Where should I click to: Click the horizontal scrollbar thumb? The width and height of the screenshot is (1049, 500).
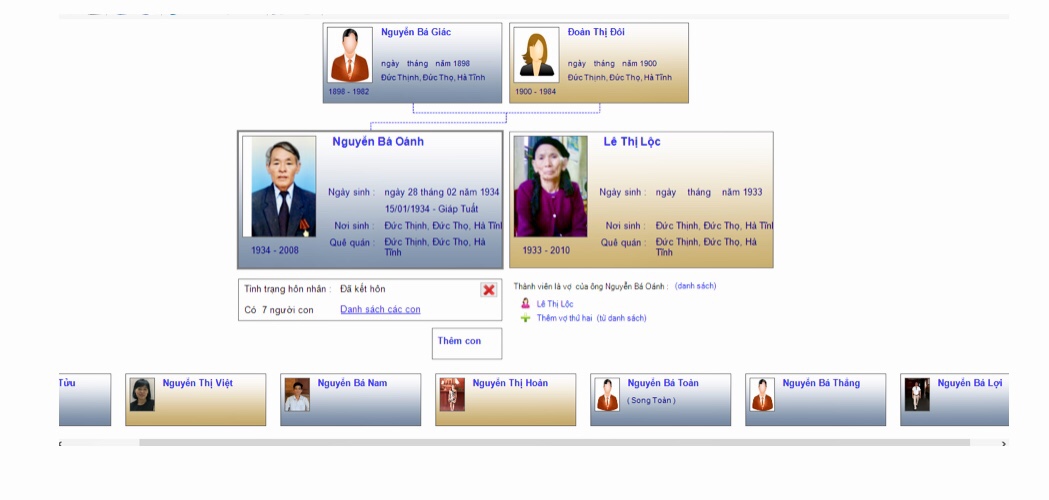point(554,443)
